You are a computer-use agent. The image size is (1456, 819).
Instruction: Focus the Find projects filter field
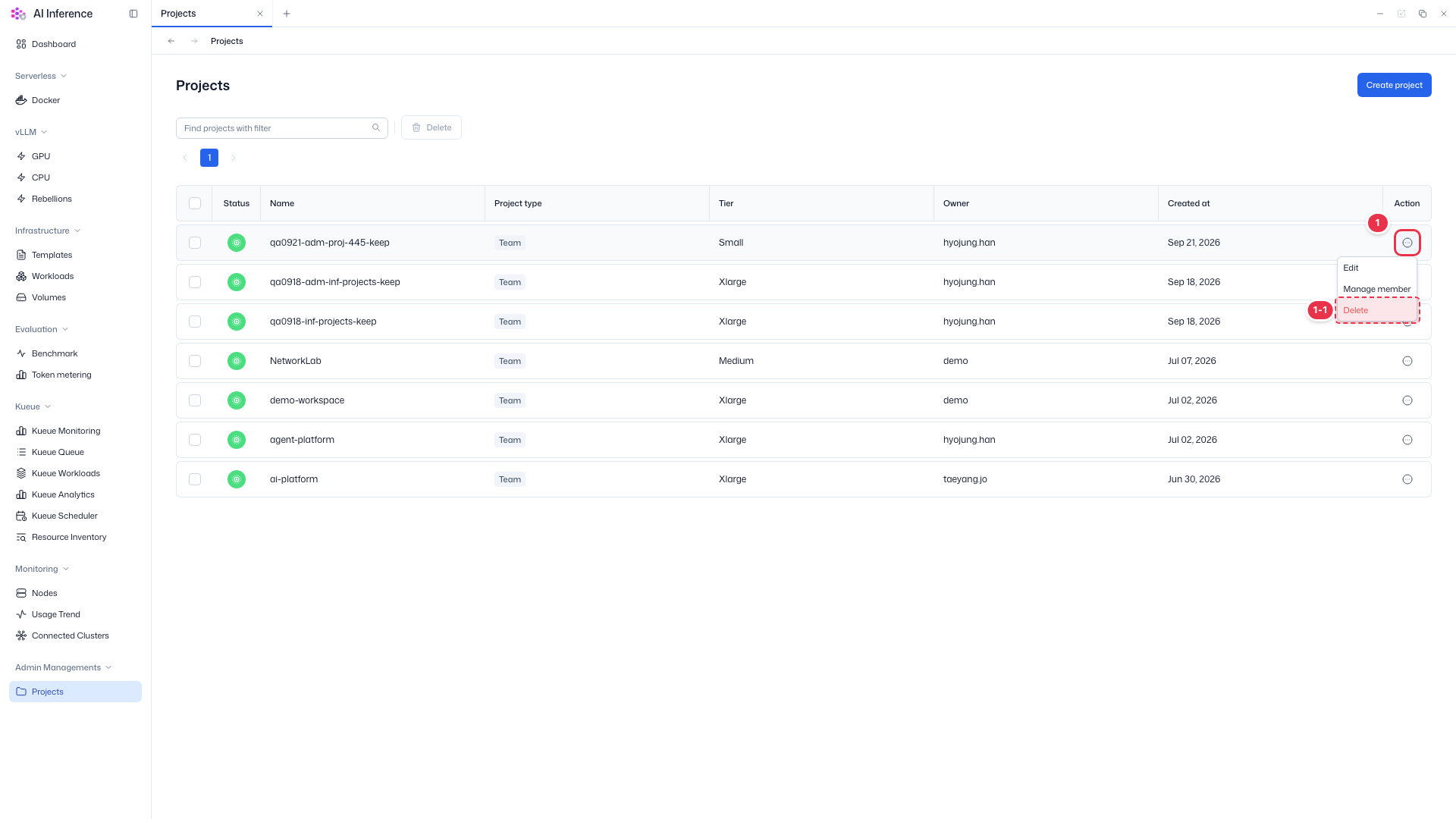[282, 128]
